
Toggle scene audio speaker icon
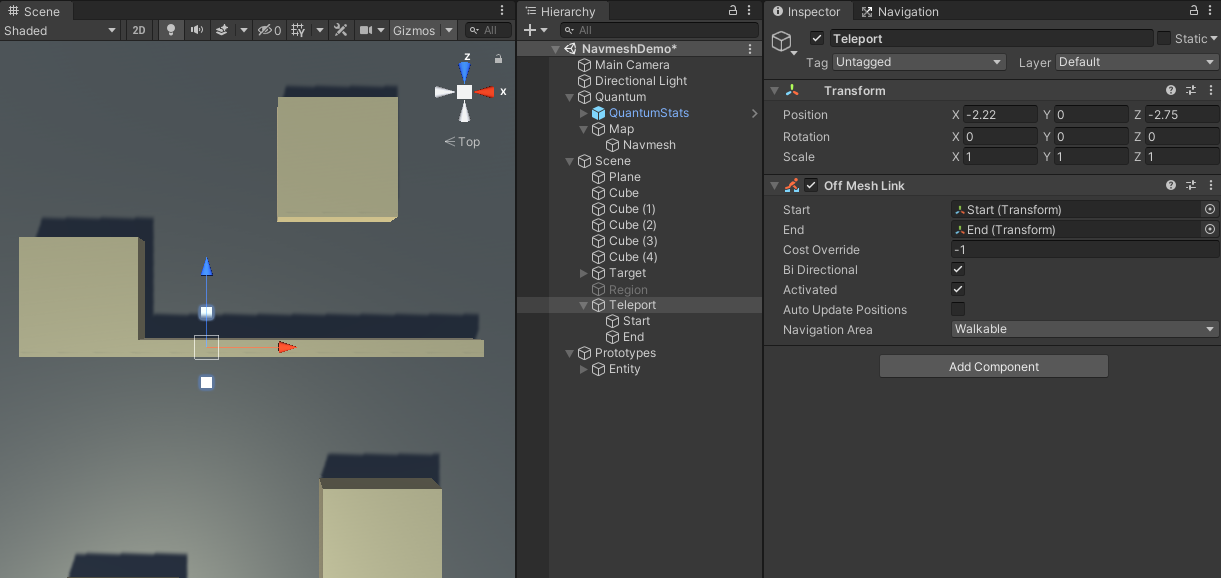tap(197, 30)
